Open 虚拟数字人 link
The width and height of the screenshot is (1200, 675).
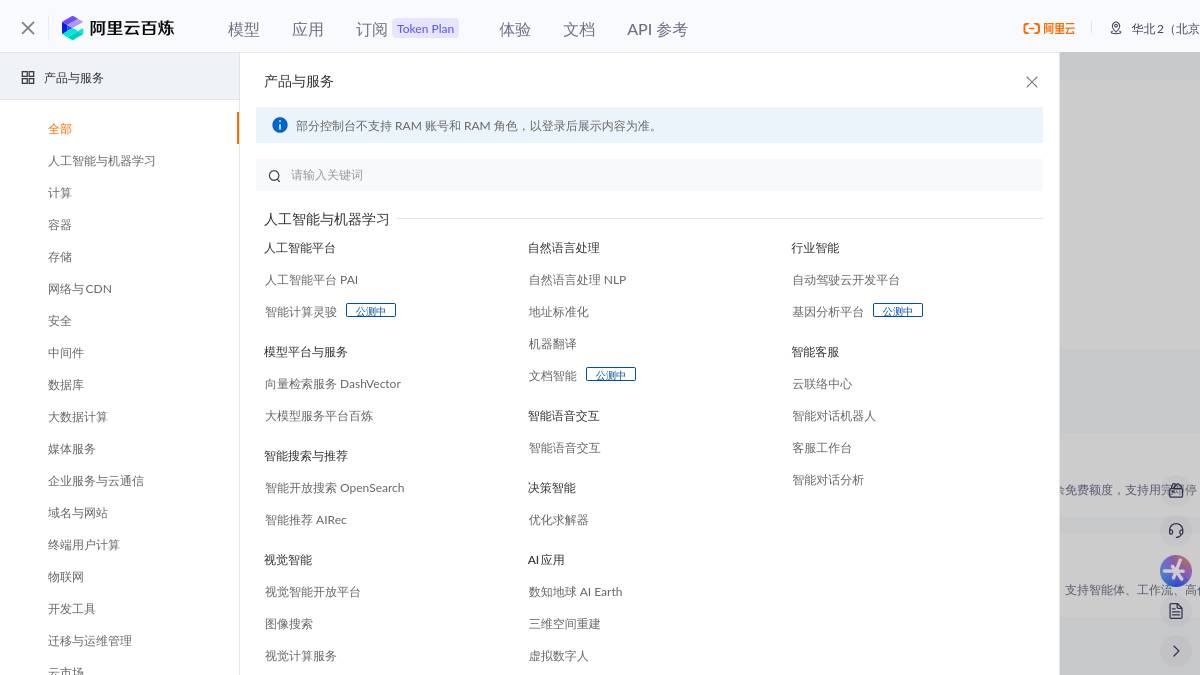[x=559, y=656]
